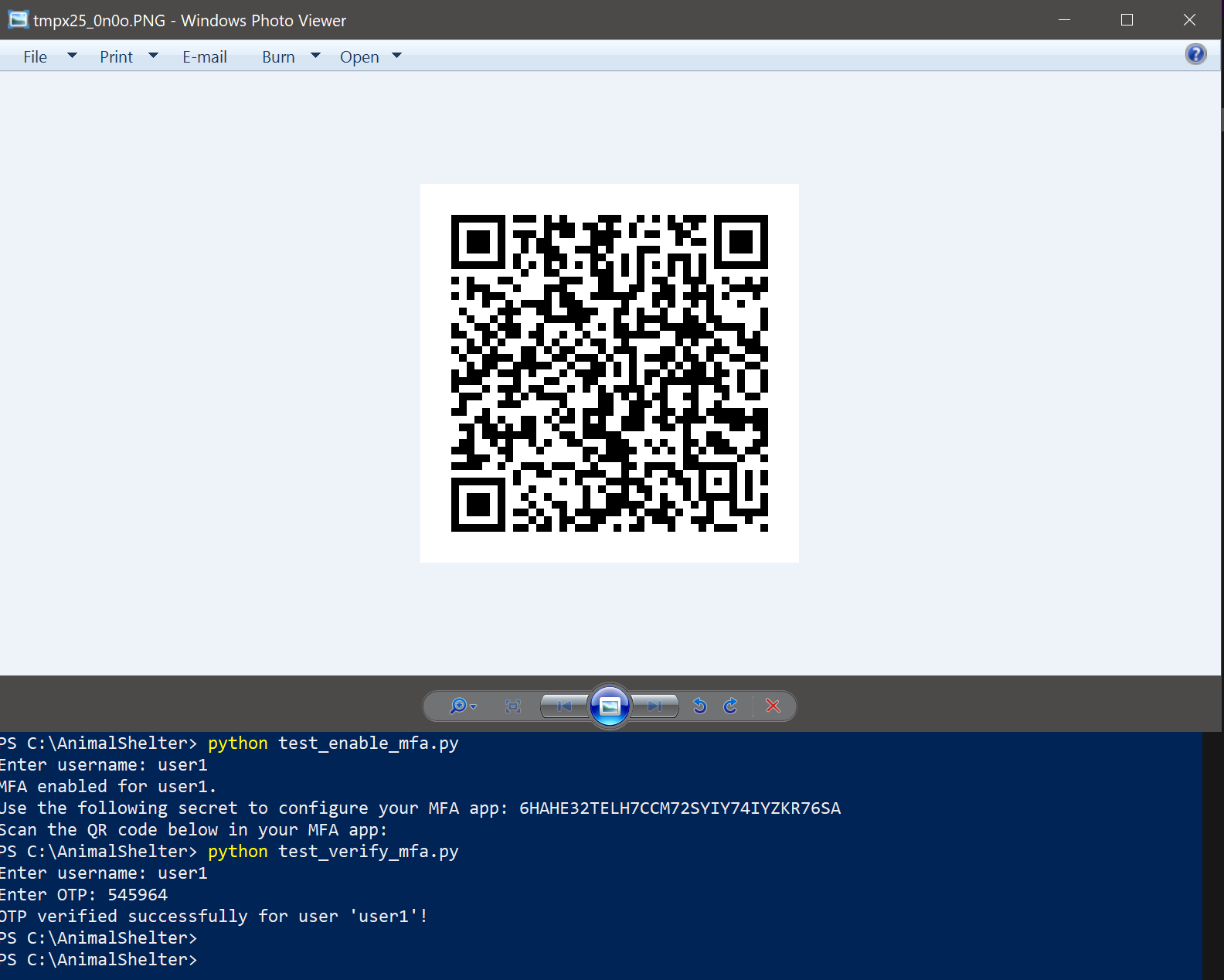
Task: Go to the next photo
Action: pyautogui.click(x=655, y=706)
